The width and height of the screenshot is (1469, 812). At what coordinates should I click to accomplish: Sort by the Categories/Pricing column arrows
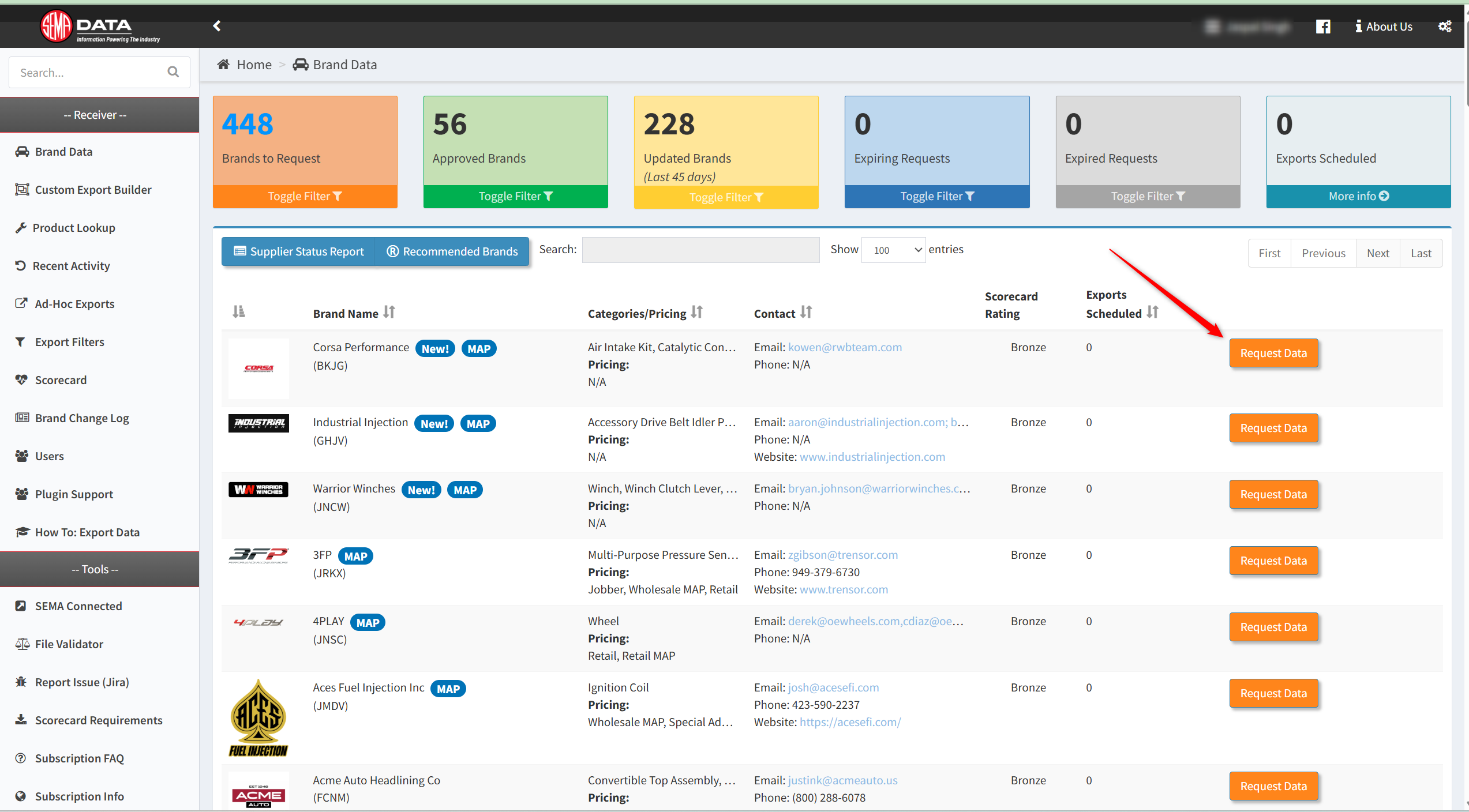point(697,313)
